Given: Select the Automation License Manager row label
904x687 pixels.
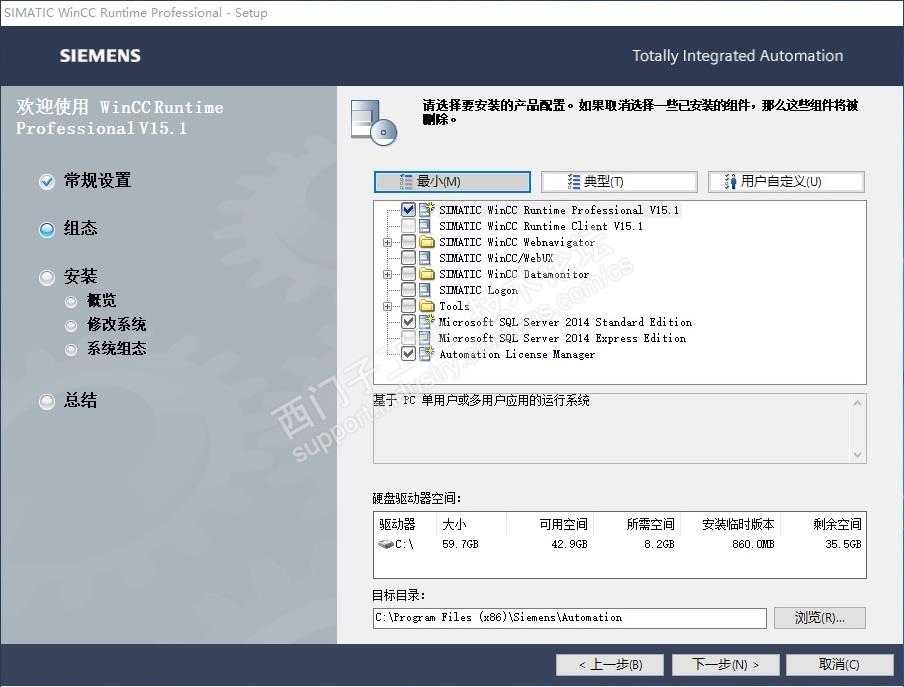Looking at the screenshot, I should tap(517, 354).
